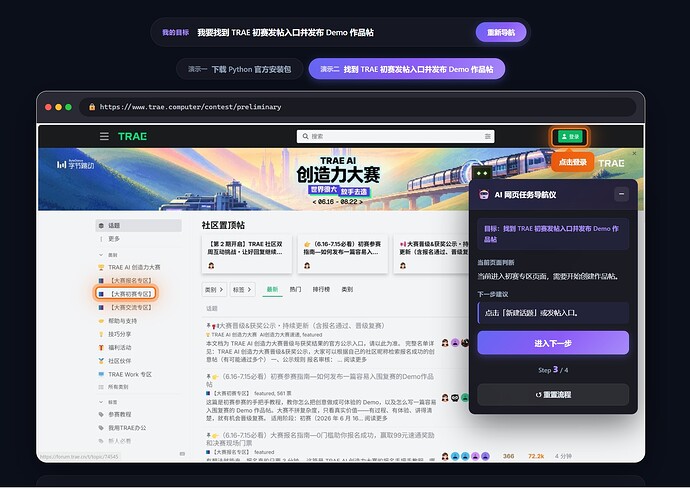
Task: Collapse the 类别 section in the sidebar
Action: tap(101, 255)
